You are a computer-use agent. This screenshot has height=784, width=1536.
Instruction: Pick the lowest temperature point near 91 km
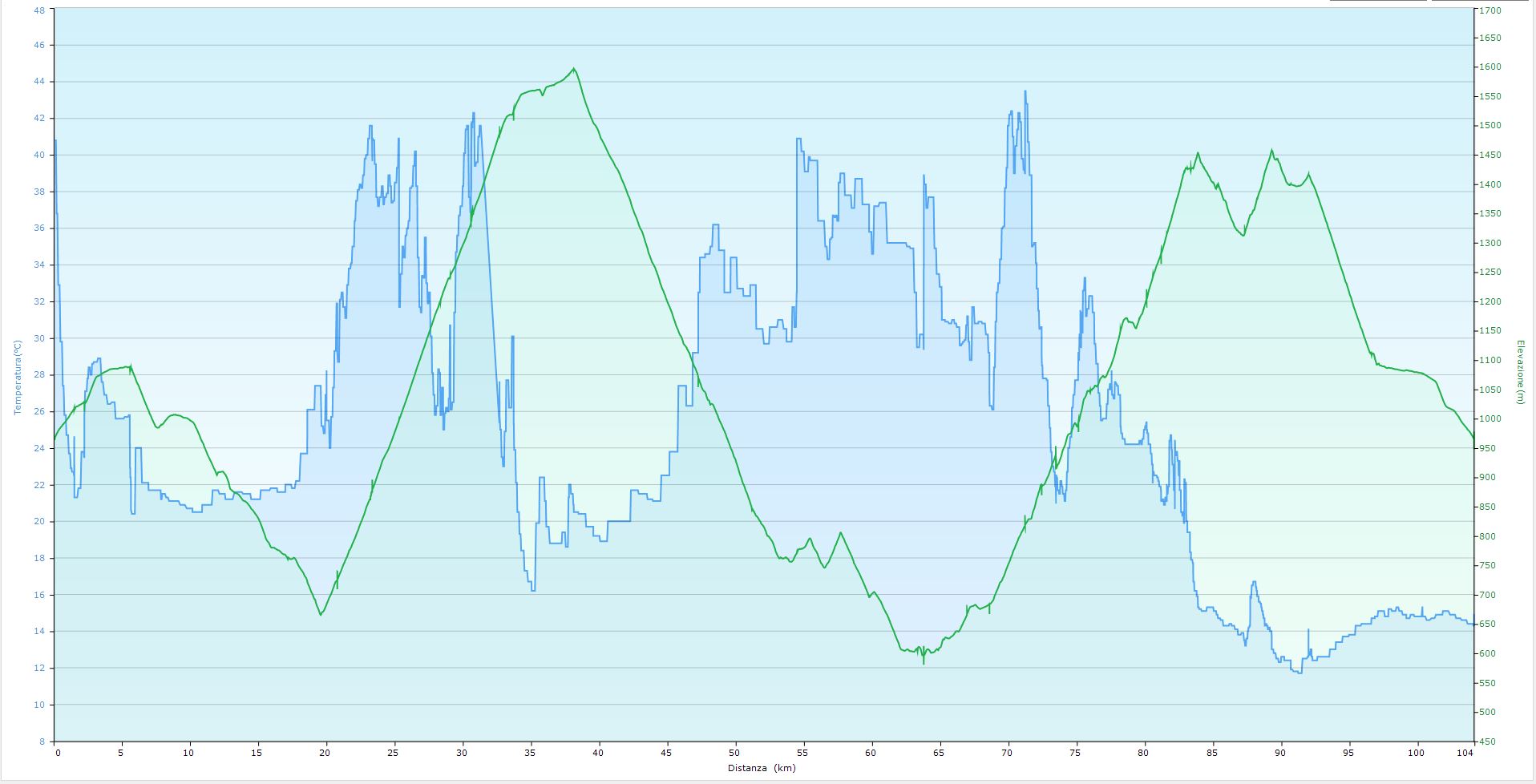point(1297,673)
